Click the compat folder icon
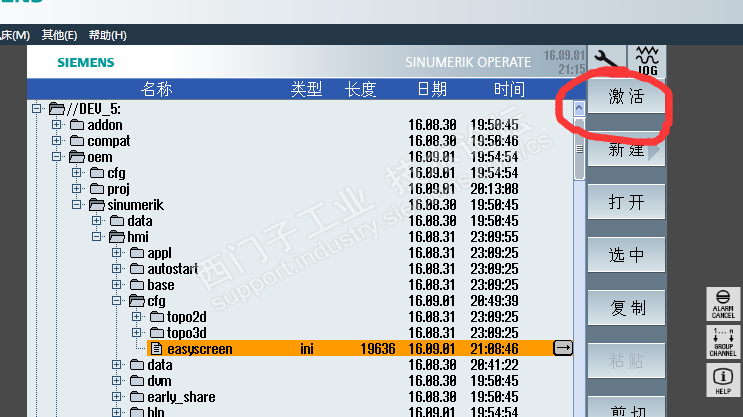Screen dimensions: 743x417 [x=77, y=141]
